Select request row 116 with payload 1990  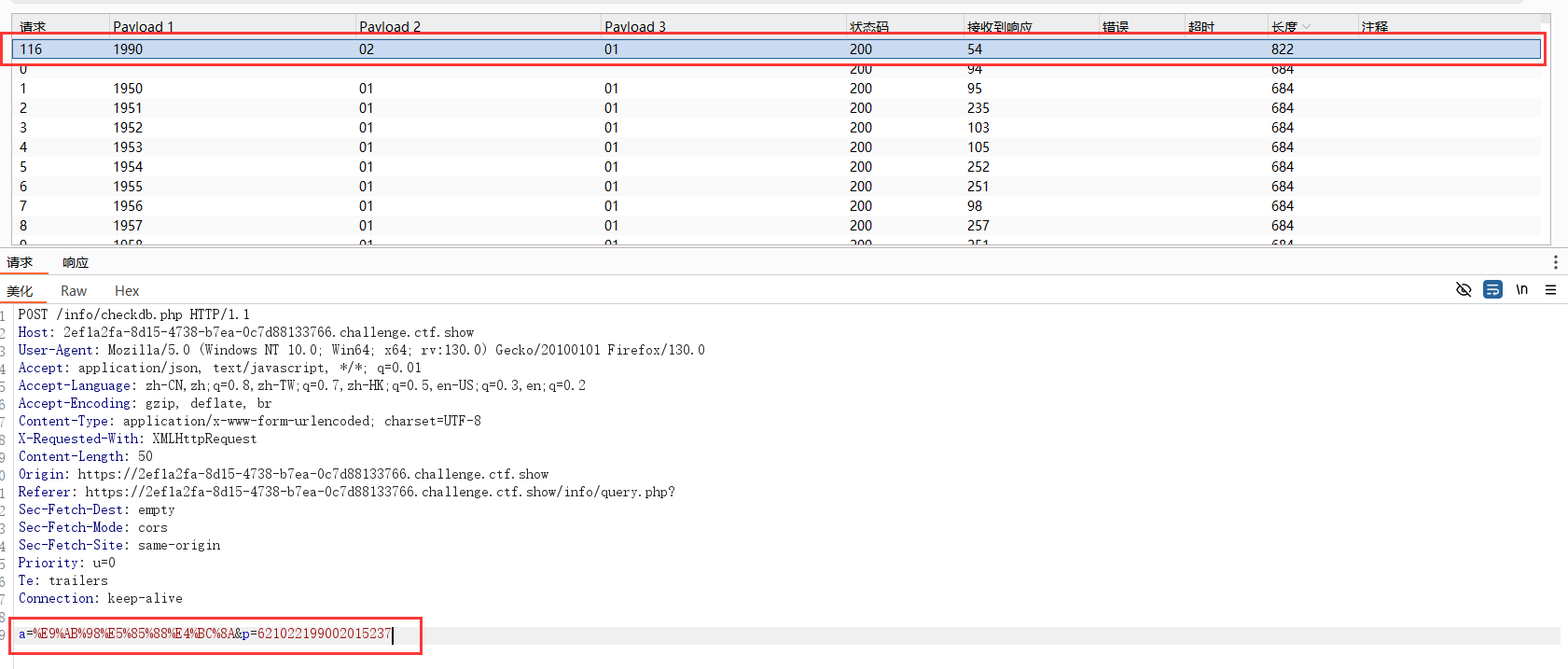point(776,49)
